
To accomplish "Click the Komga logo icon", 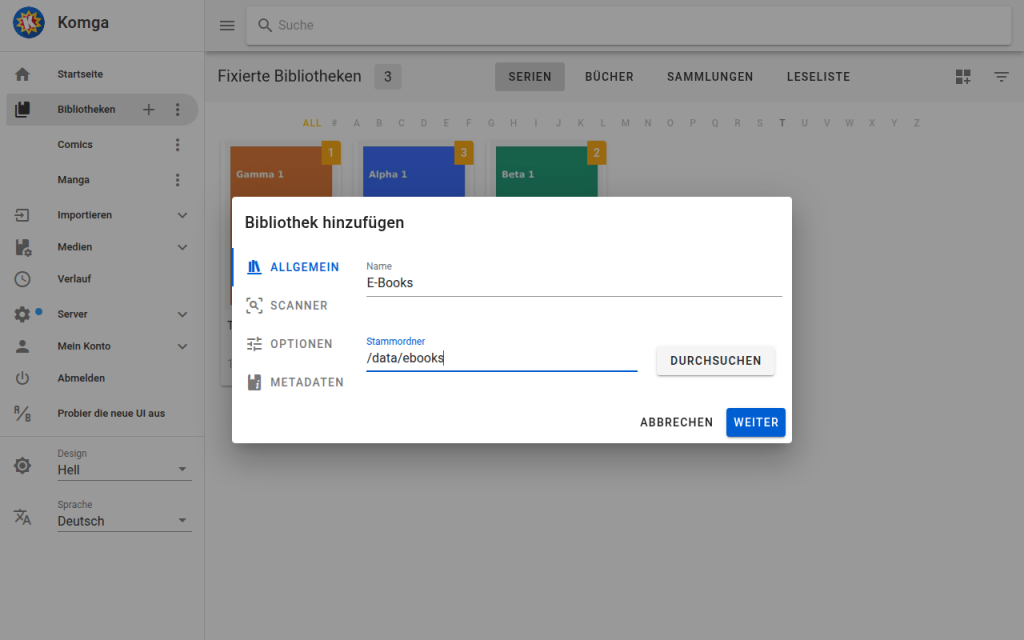I will coord(29,22).
